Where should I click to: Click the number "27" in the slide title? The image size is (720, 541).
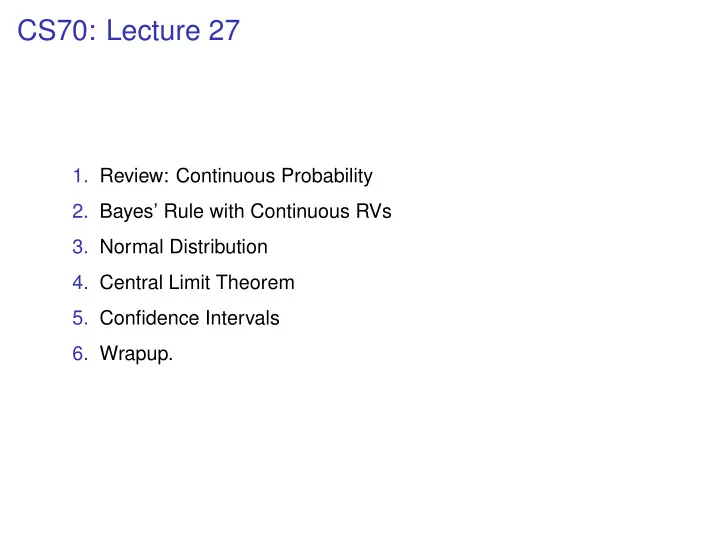(x=224, y=30)
